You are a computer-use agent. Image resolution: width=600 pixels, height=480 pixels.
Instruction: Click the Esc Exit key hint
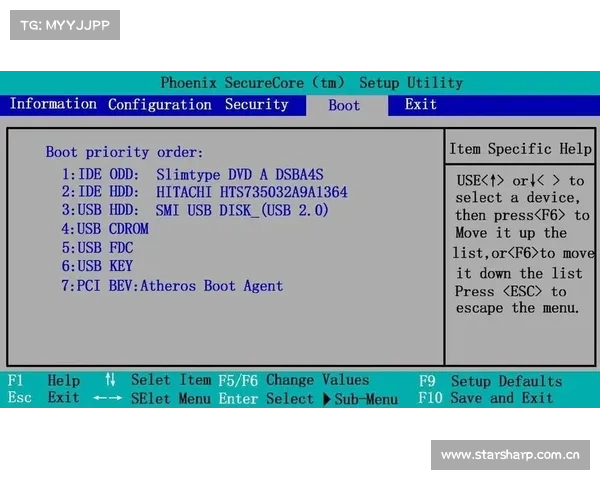43,397
